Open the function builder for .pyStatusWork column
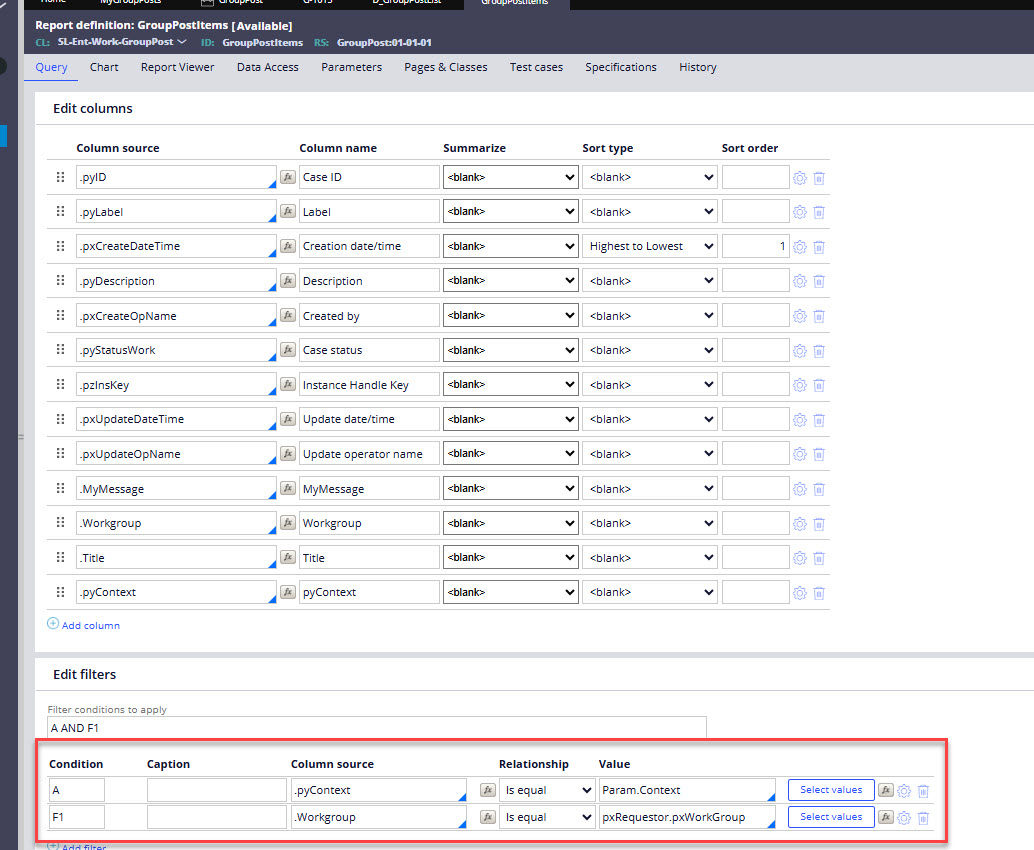Viewport: 1034px width, 850px height. coord(287,351)
